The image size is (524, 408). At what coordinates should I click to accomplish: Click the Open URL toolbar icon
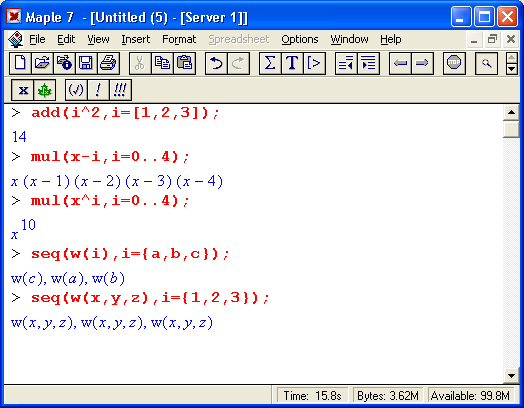(x=64, y=63)
